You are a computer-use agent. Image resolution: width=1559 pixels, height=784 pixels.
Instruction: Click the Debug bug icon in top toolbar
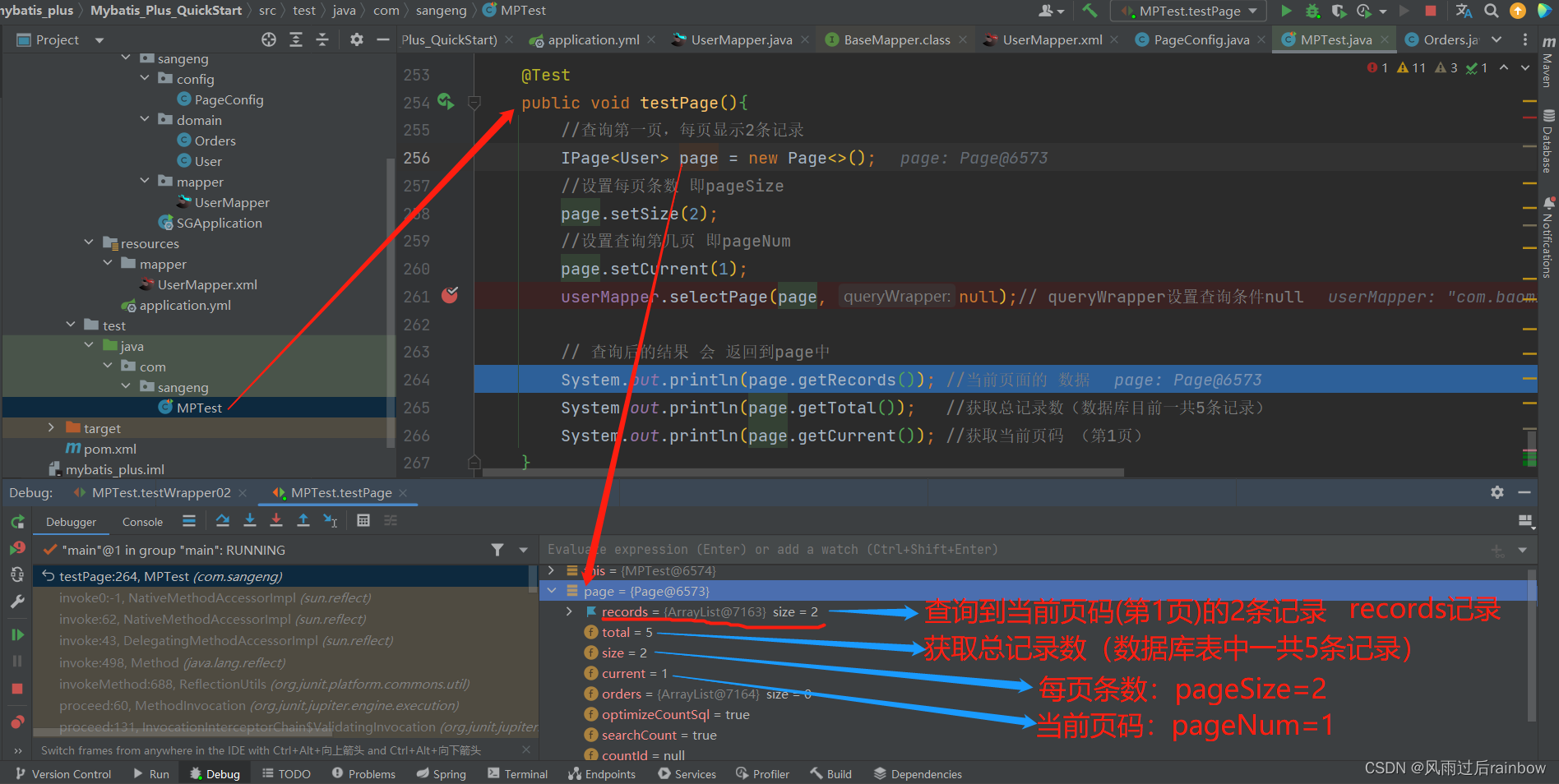(1312, 11)
